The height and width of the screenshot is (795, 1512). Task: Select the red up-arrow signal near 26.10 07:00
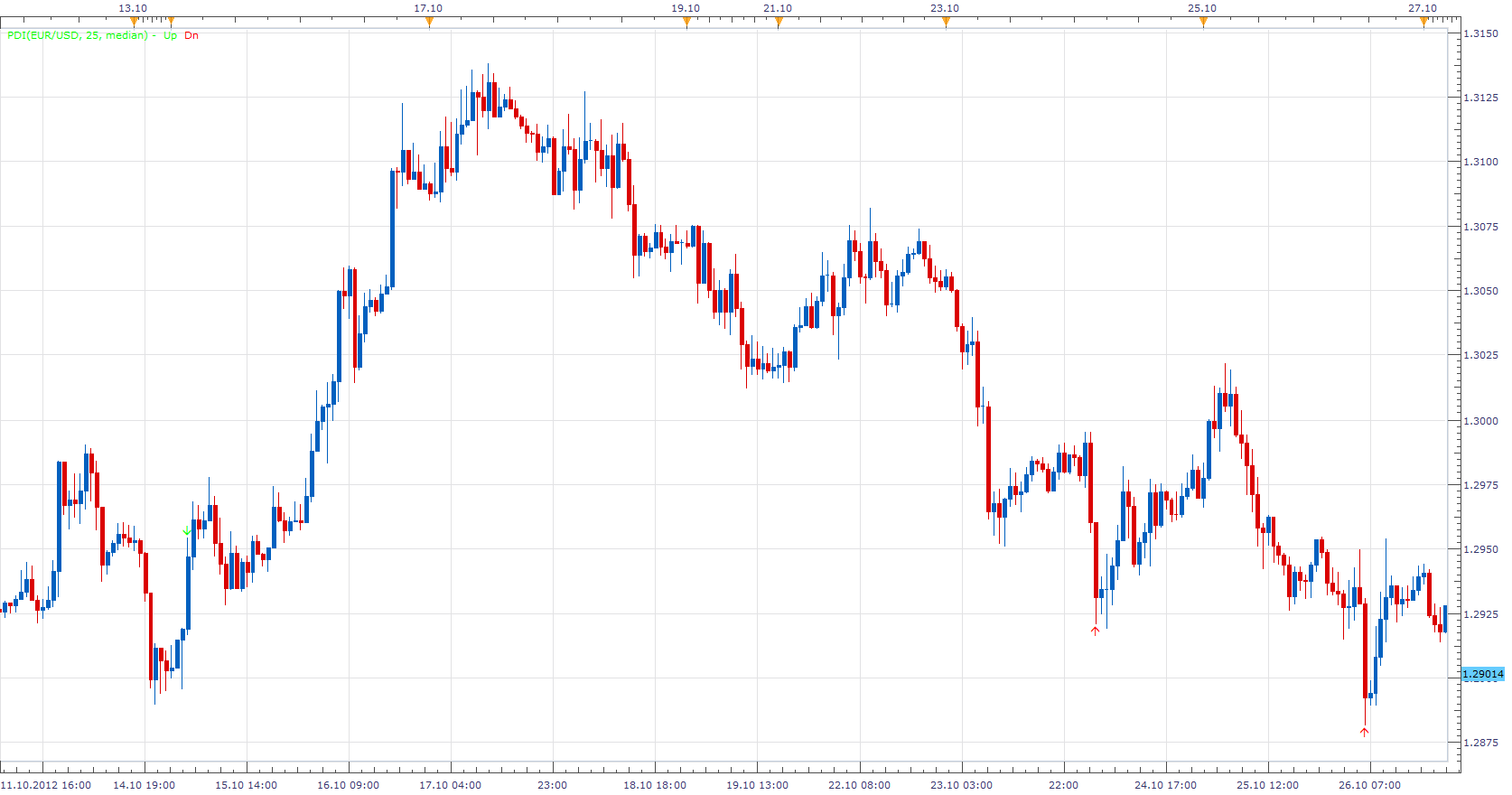(x=1364, y=732)
